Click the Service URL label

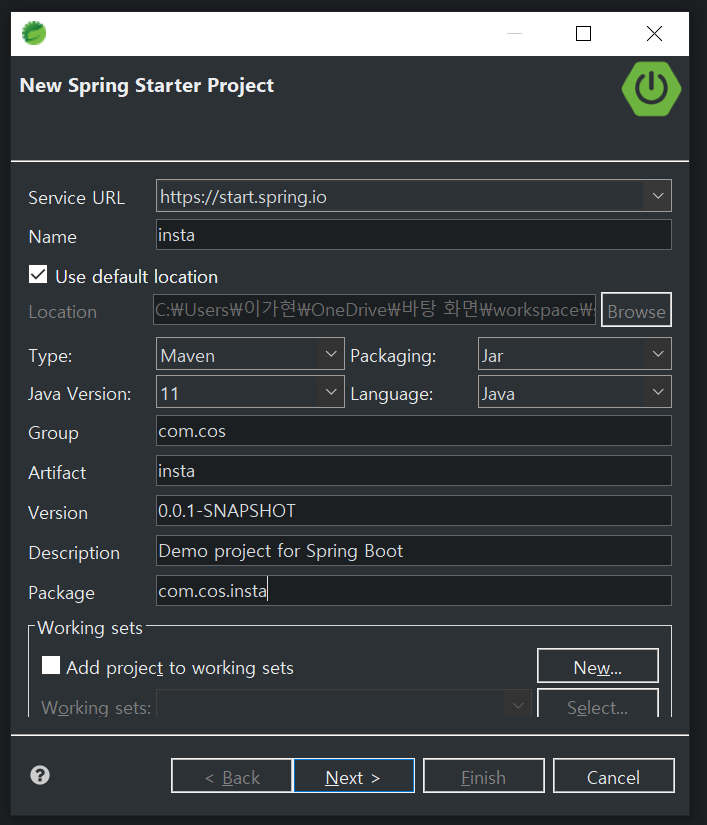[x=76, y=198]
